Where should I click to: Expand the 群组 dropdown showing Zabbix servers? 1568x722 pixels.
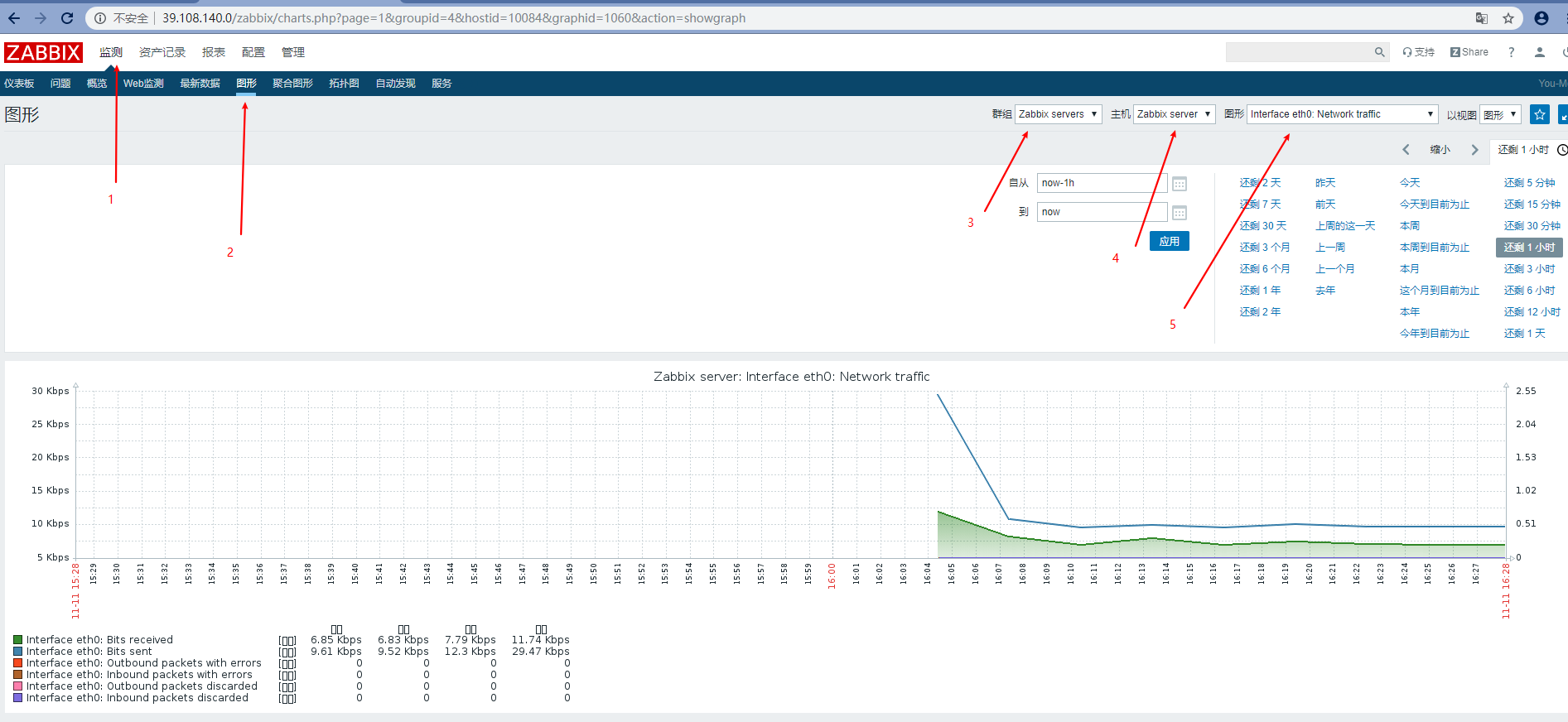click(1058, 114)
